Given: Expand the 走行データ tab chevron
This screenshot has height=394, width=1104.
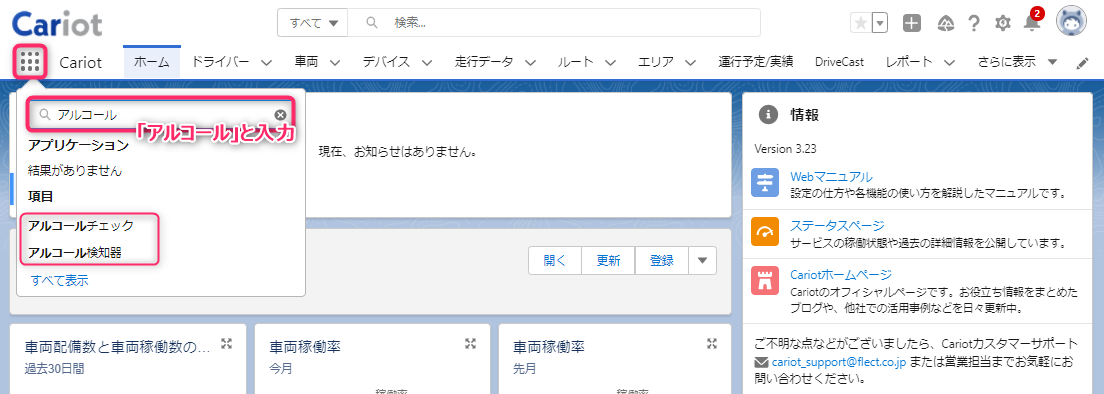Looking at the screenshot, I should (x=529, y=63).
